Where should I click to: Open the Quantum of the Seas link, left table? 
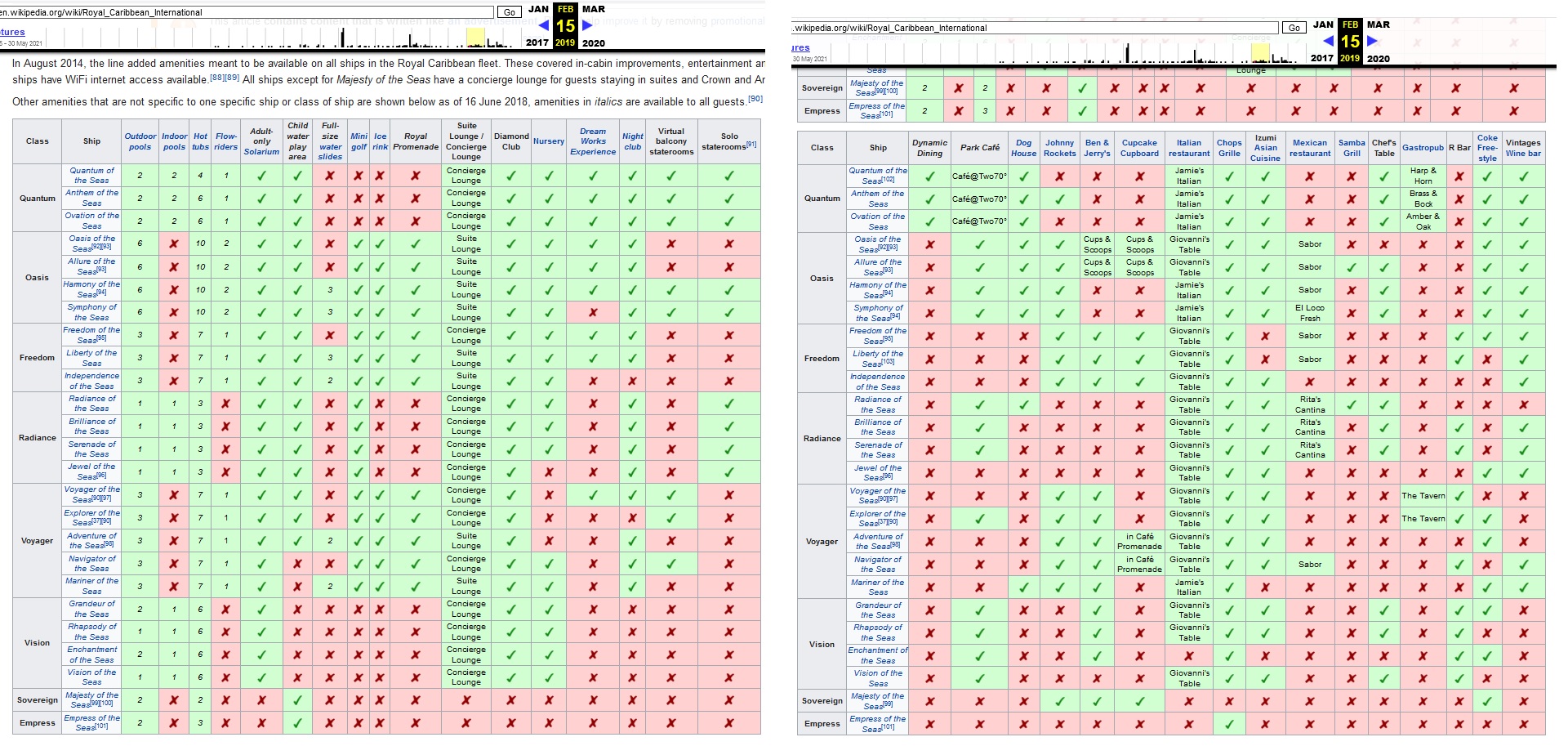pos(91,176)
